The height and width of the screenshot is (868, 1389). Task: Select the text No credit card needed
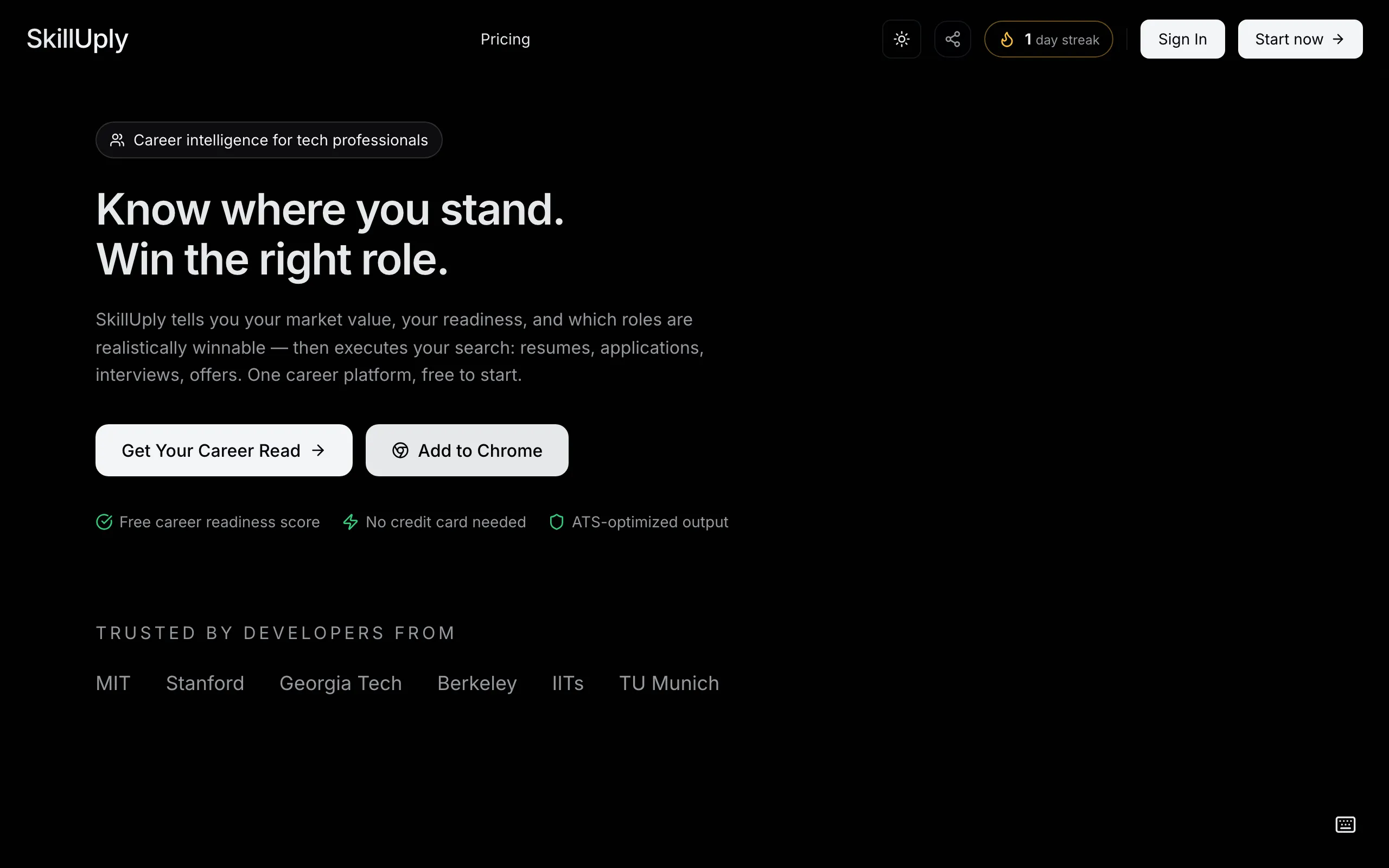point(445,522)
